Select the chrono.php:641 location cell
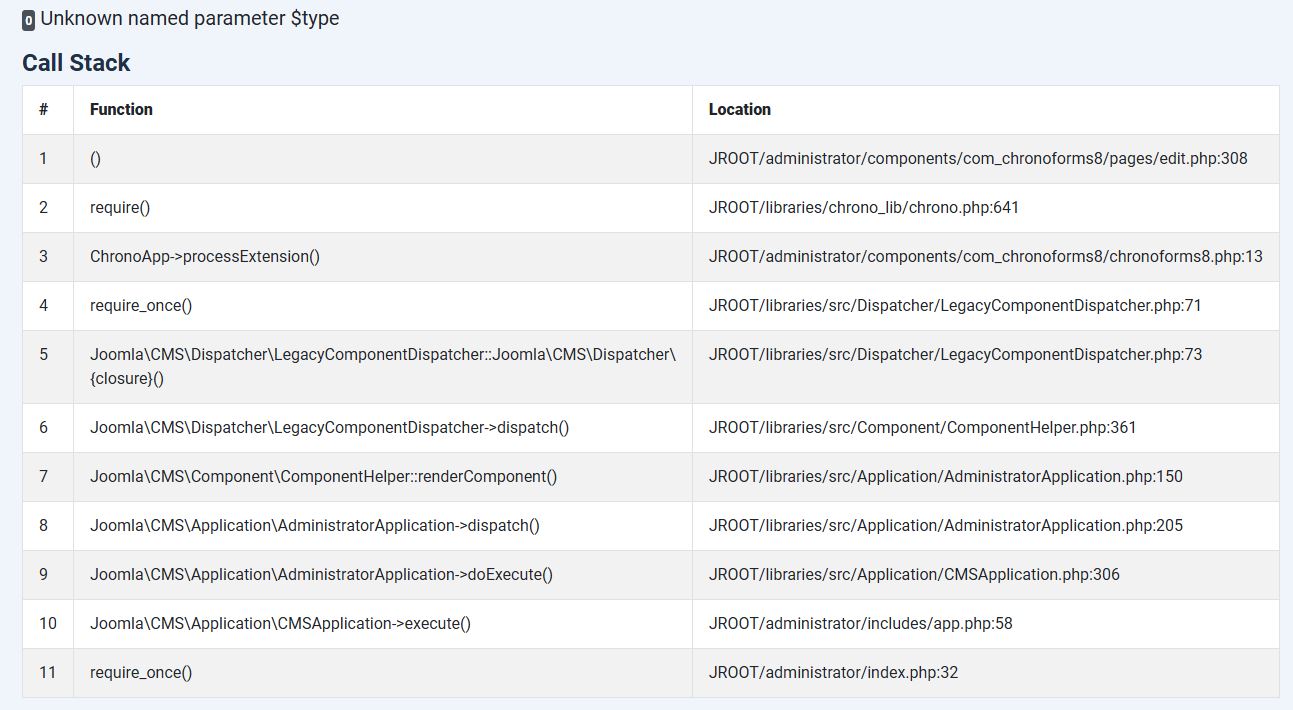Viewport: 1293px width, 710px height. (863, 207)
